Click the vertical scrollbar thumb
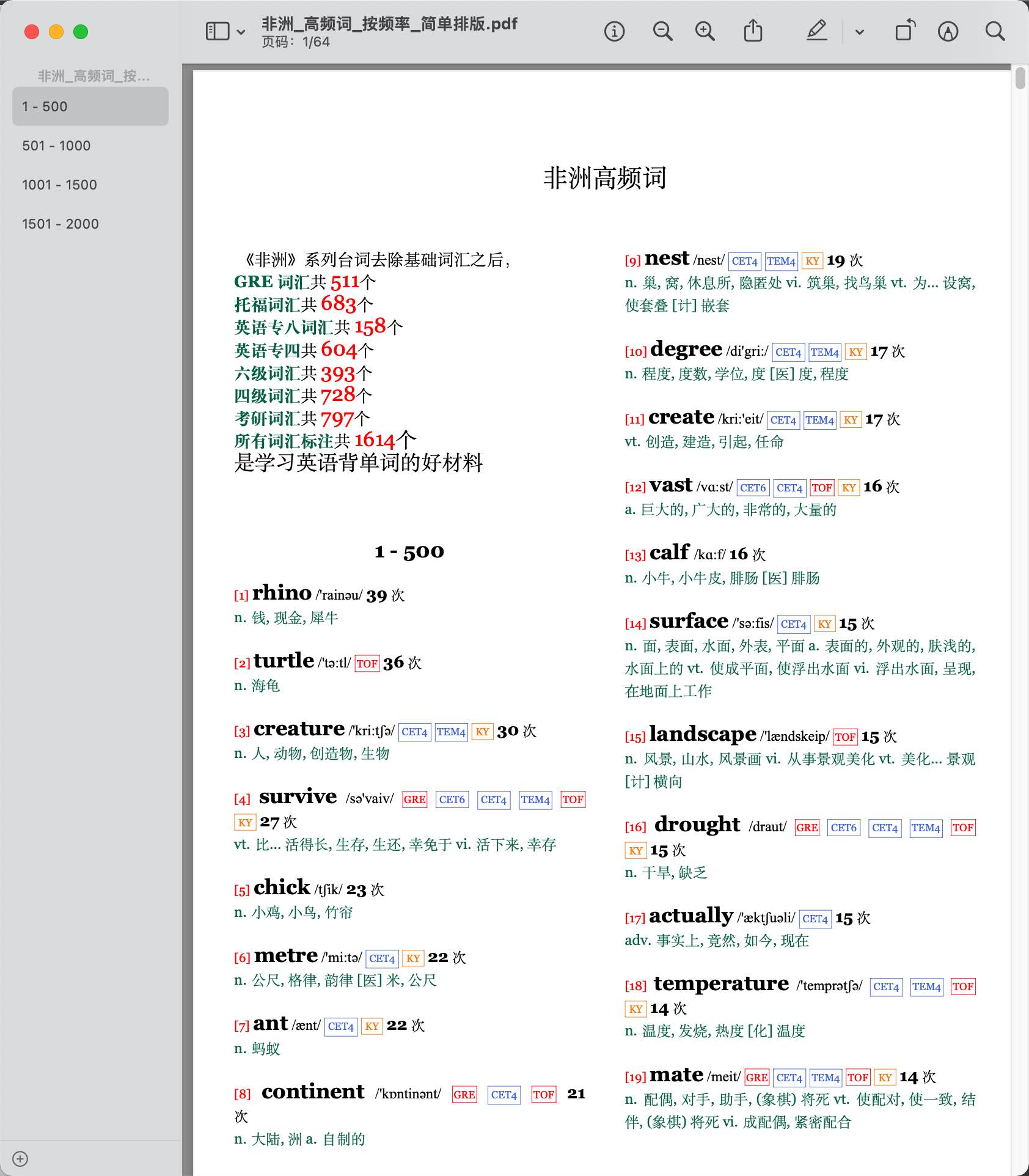The height and width of the screenshot is (1176, 1029). (x=1020, y=79)
